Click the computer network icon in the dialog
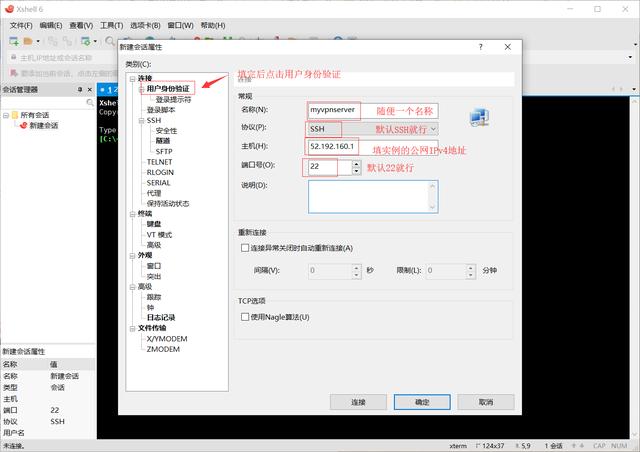 point(479,118)
